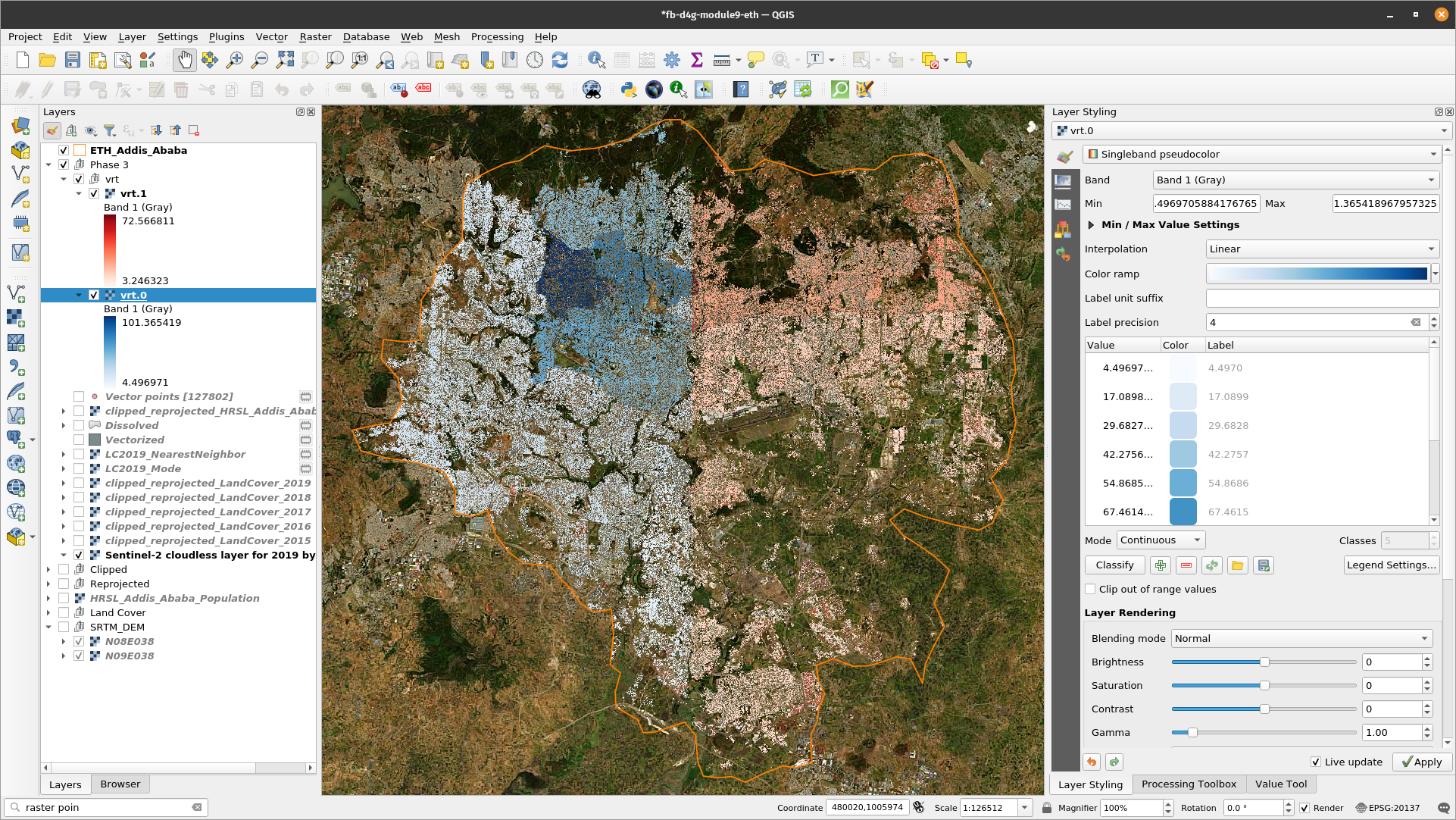Focus the Label unit suffix field
This screenshot has height=820, width=1456.
pyautogui.click(x=1322, y=298)
